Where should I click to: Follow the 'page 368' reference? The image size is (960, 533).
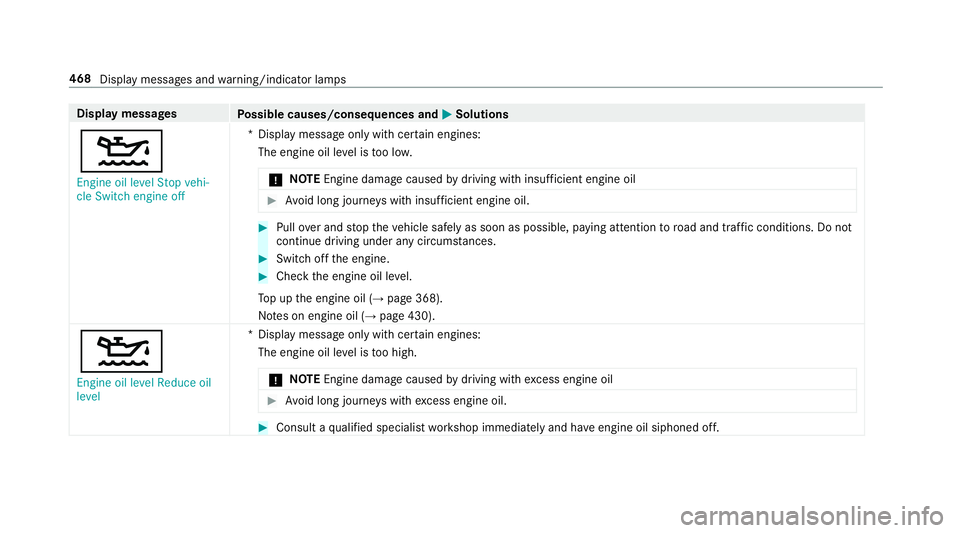413,299
